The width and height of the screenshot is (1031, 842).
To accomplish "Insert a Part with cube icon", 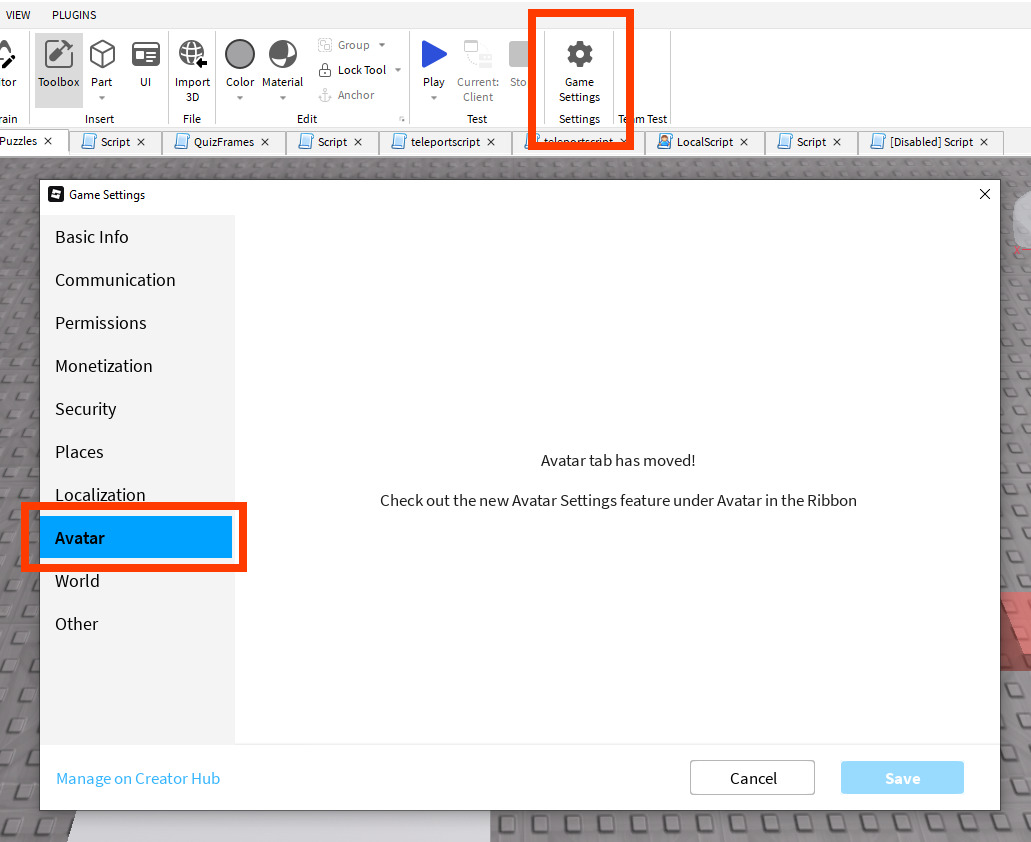I will 102,63.
